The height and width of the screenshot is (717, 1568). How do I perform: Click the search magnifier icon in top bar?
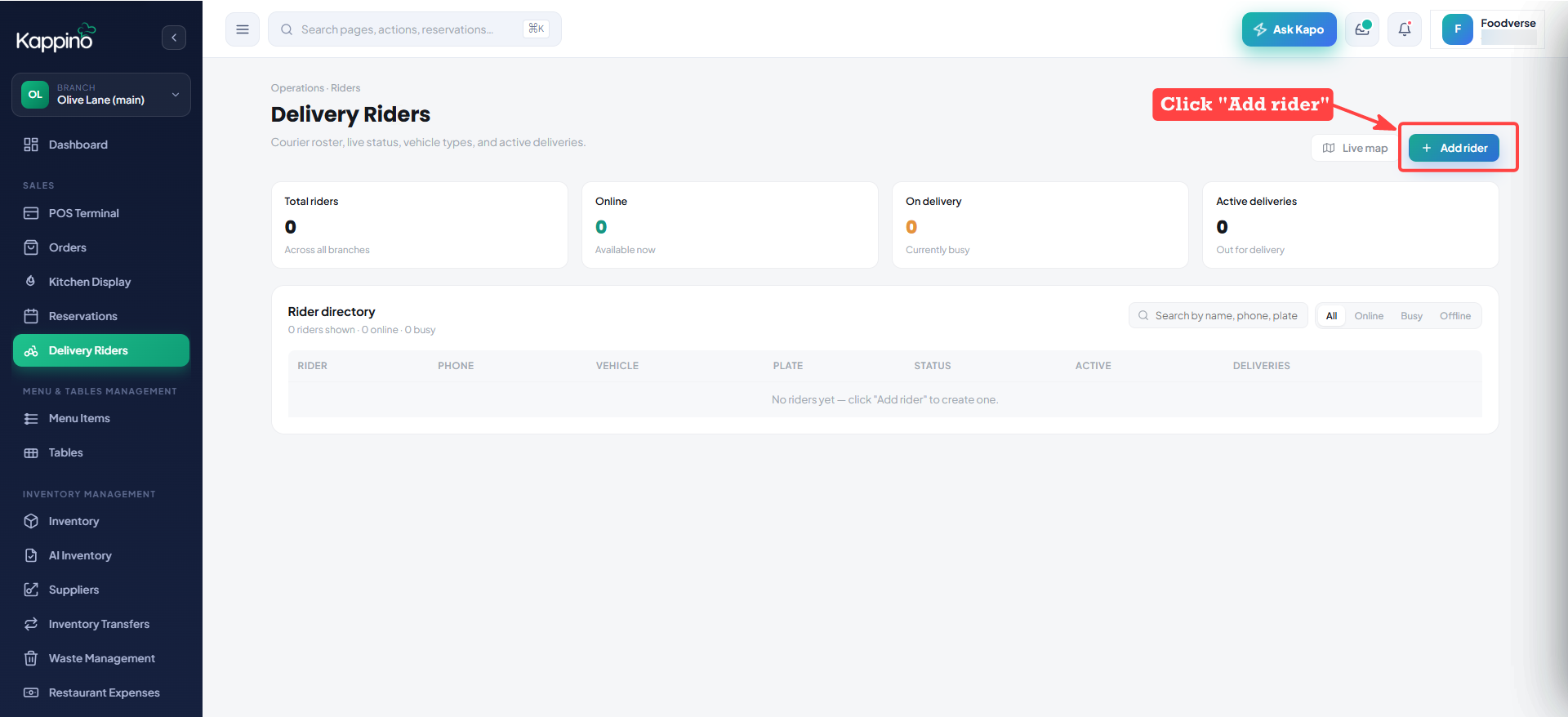(x=287, y=29)
